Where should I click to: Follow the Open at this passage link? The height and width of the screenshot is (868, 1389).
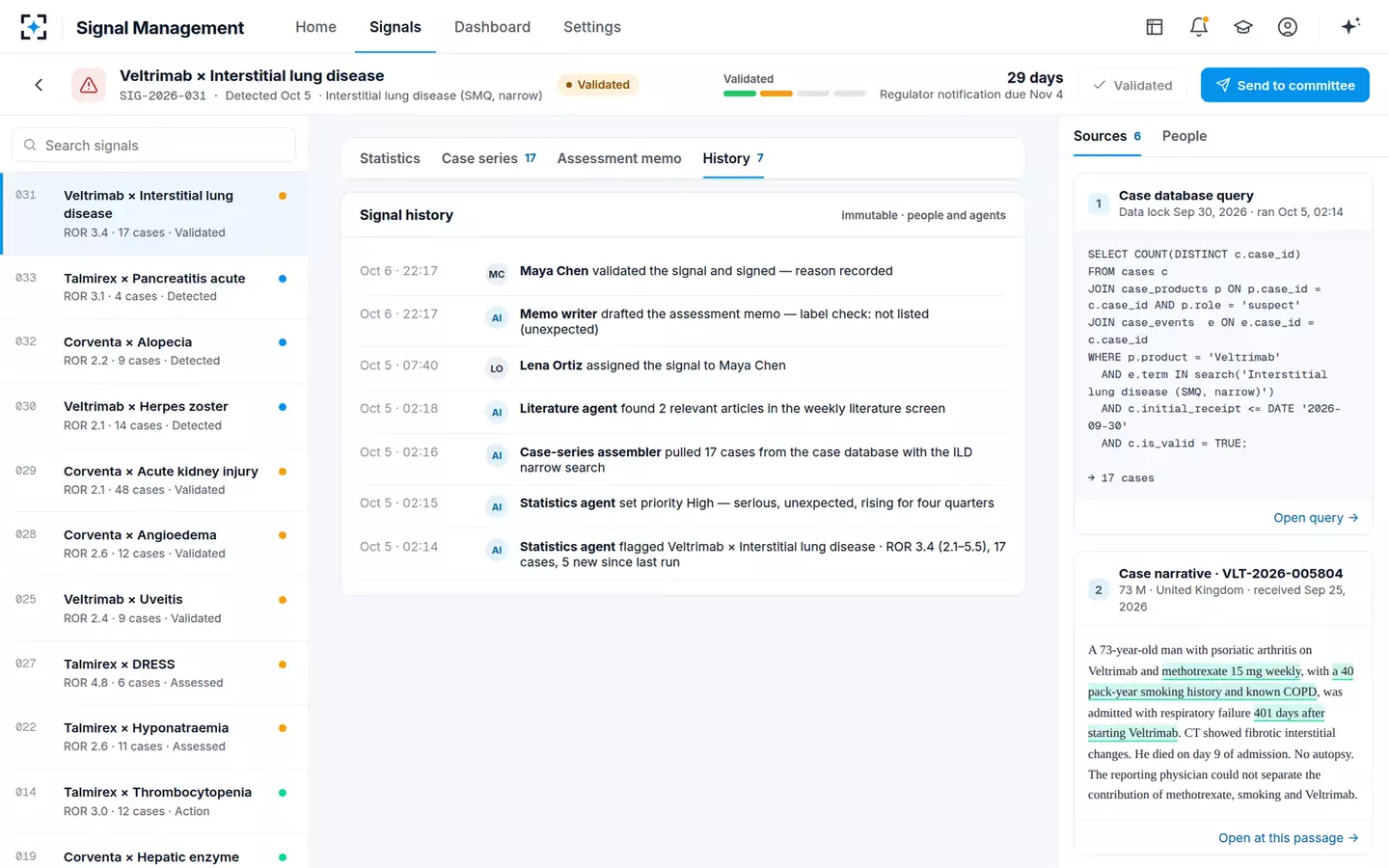pyautogui.click(x=1289, y=838)
